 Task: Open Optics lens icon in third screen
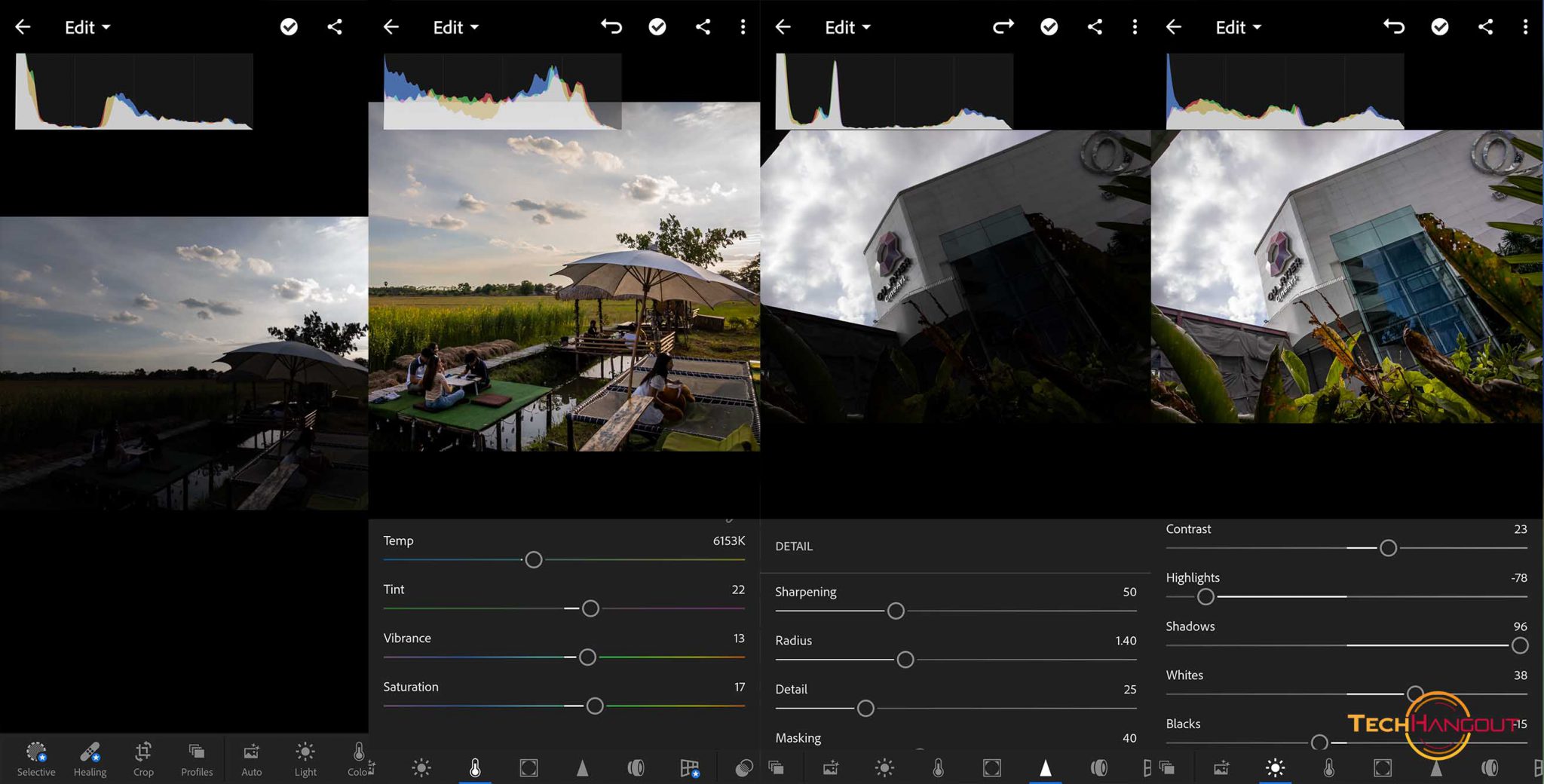point(1098,768)
